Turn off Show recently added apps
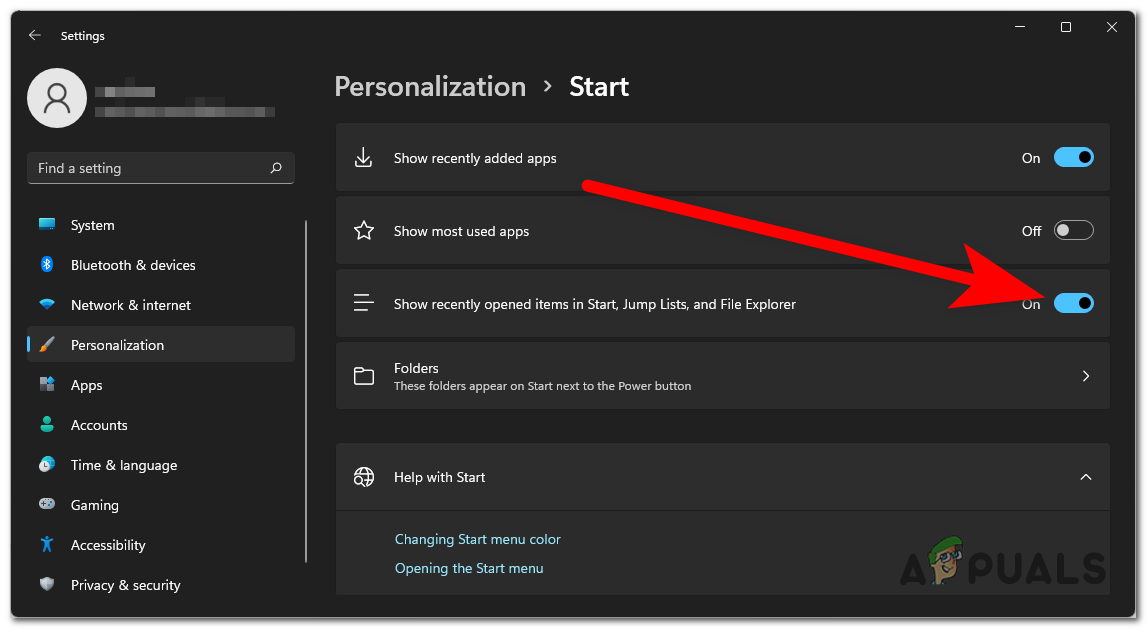 coord(1073,158)
